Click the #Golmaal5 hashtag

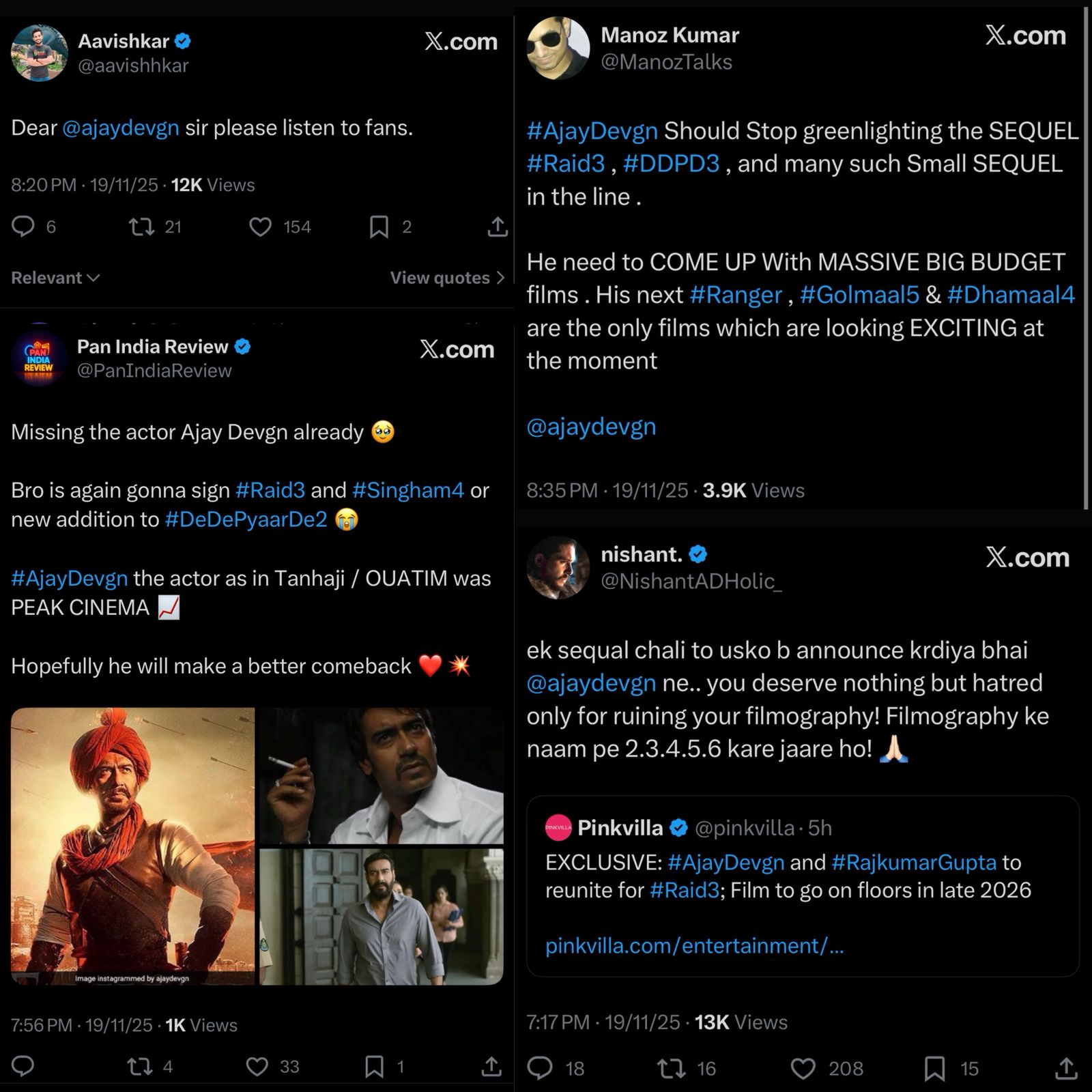(859, 295)
